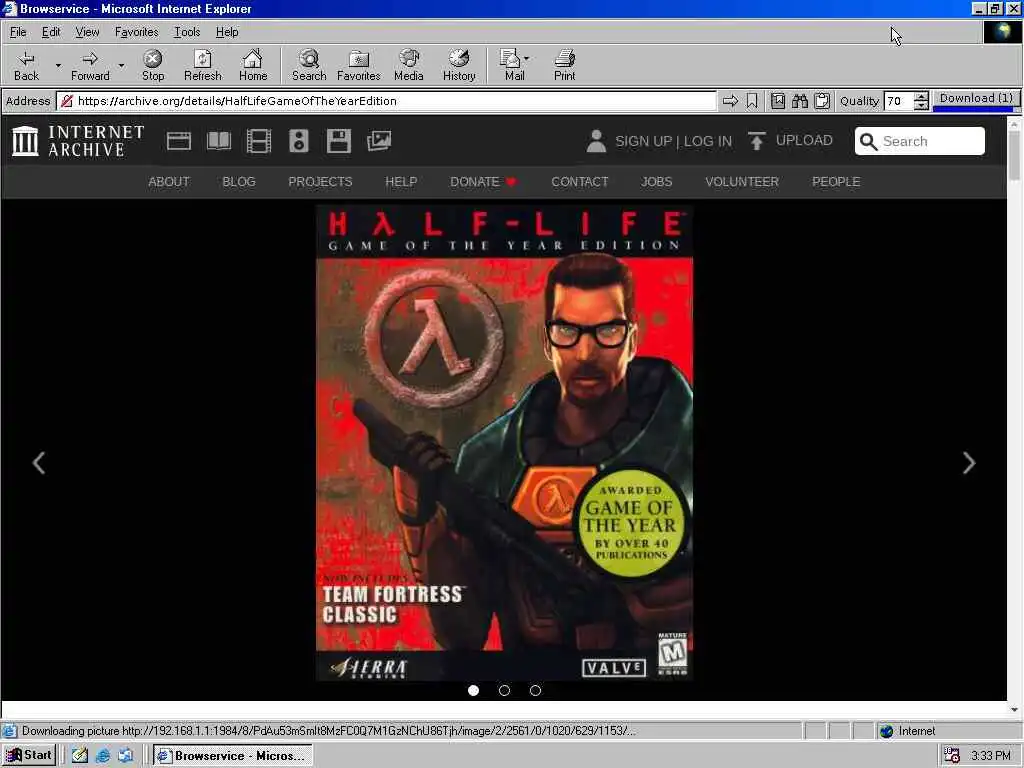Click the Quality value field

[899, 101]
